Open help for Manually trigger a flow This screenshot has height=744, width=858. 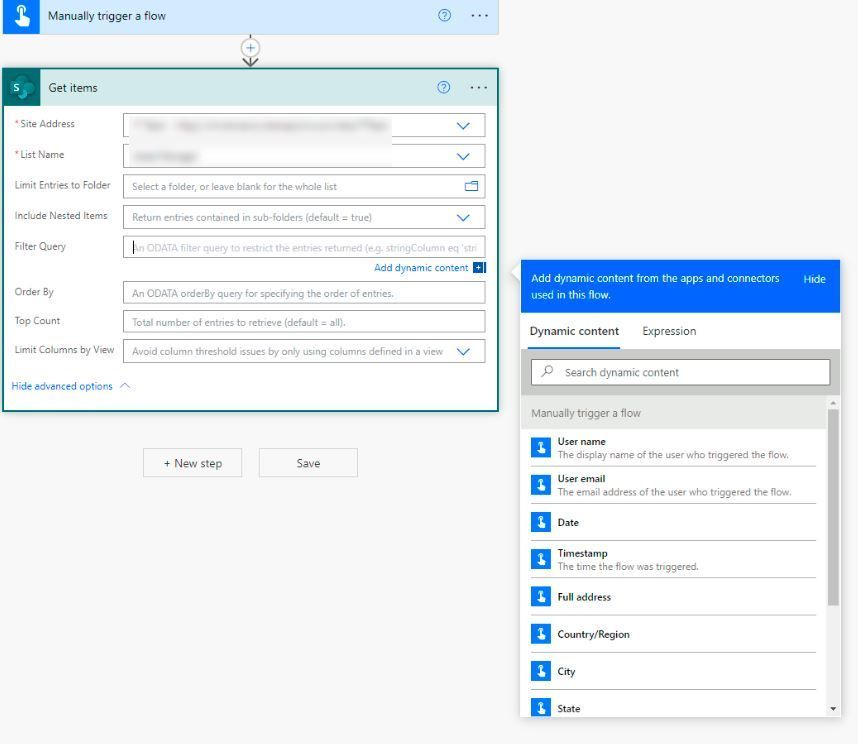(x=444, y=15)
